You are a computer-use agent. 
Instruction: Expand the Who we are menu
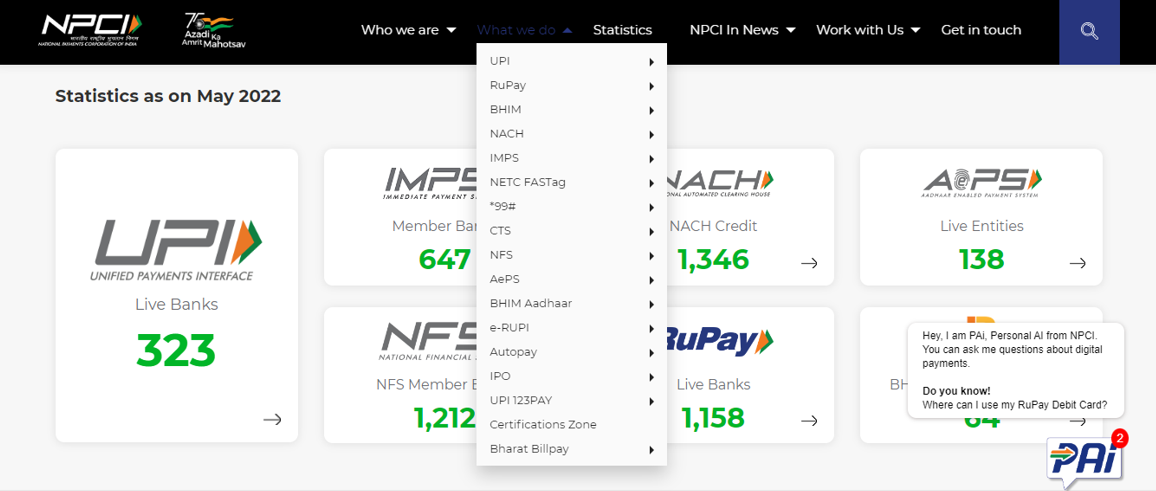coord(409,30)
